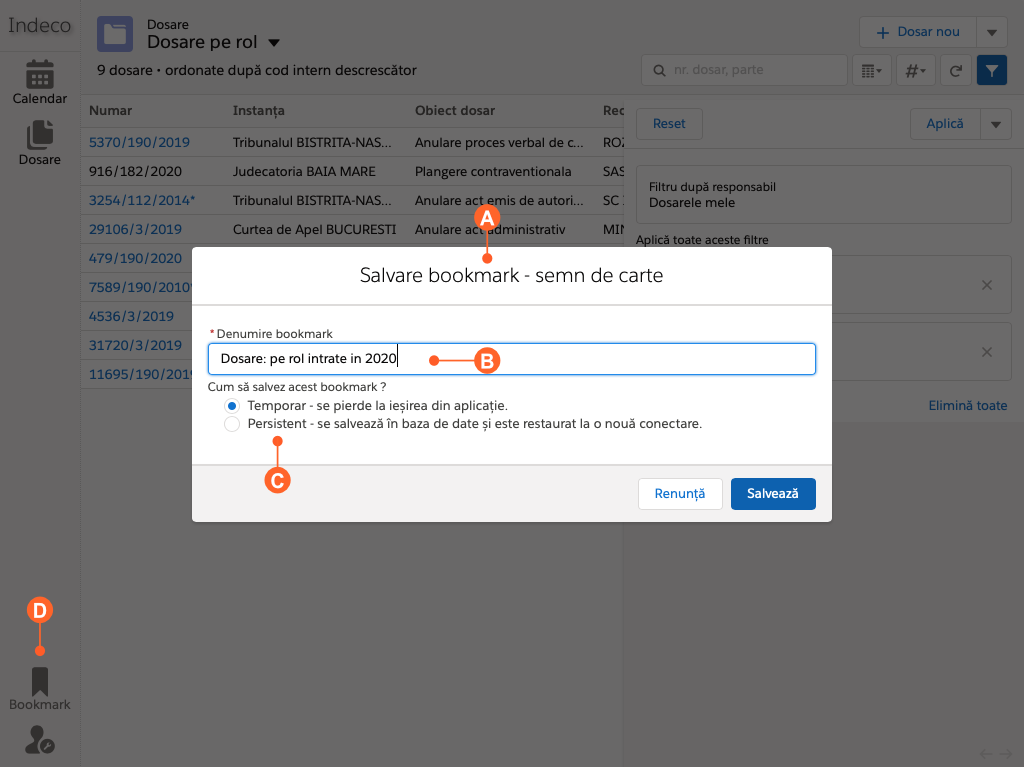Viewport: 1024px width, 767px height.
Task: Choose the Persistent bookmark option
Action: [231, 423]
